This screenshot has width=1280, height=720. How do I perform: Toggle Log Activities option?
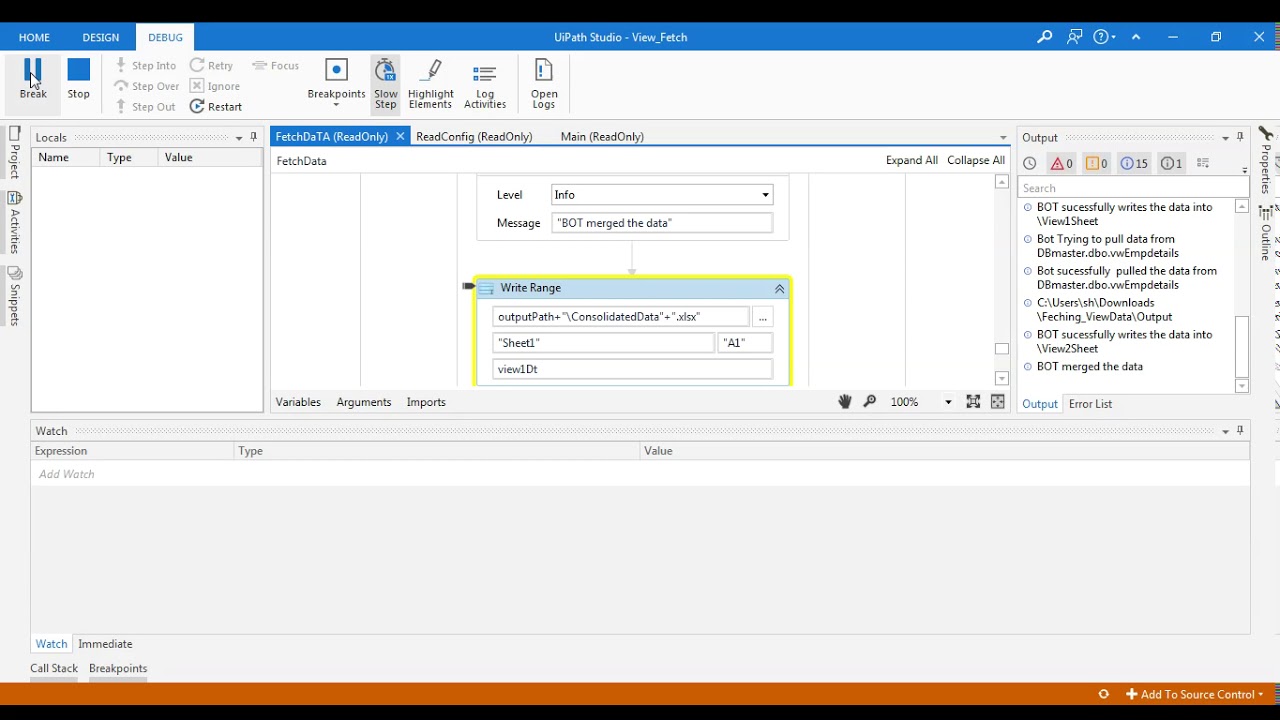click(x=485, y=83)
